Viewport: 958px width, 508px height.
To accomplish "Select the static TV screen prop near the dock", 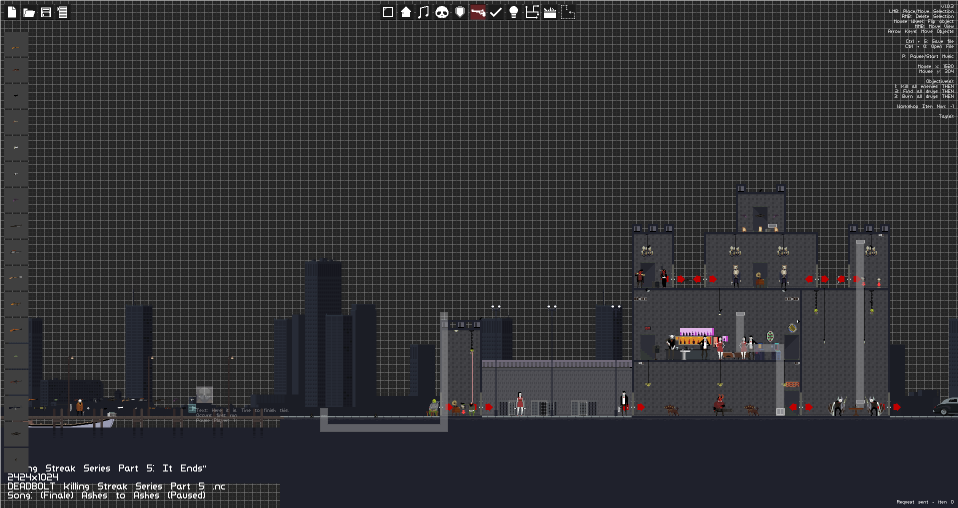I will (205, 394).
